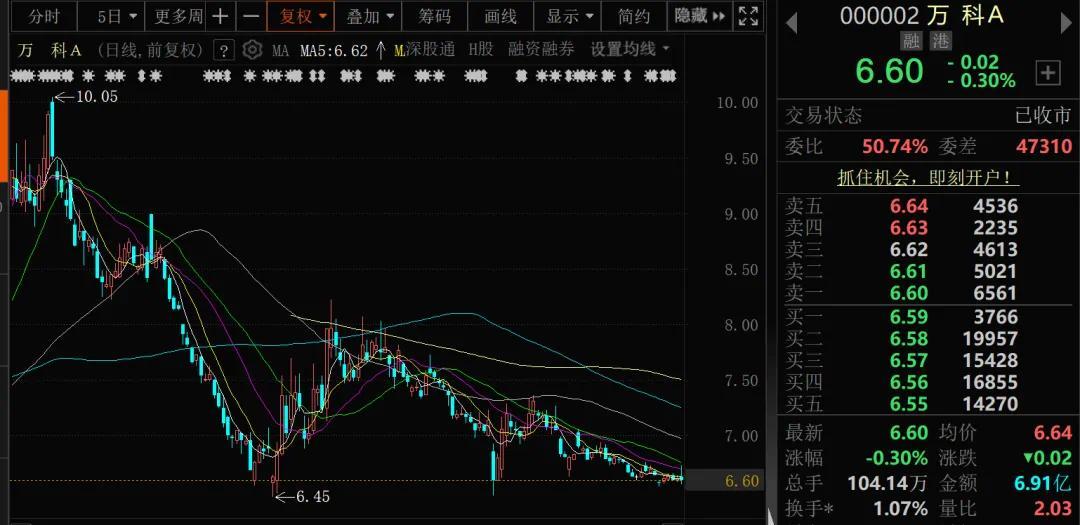
Task: Open fullscreen with the expand-arrows icon
Action: coord(748,17)
